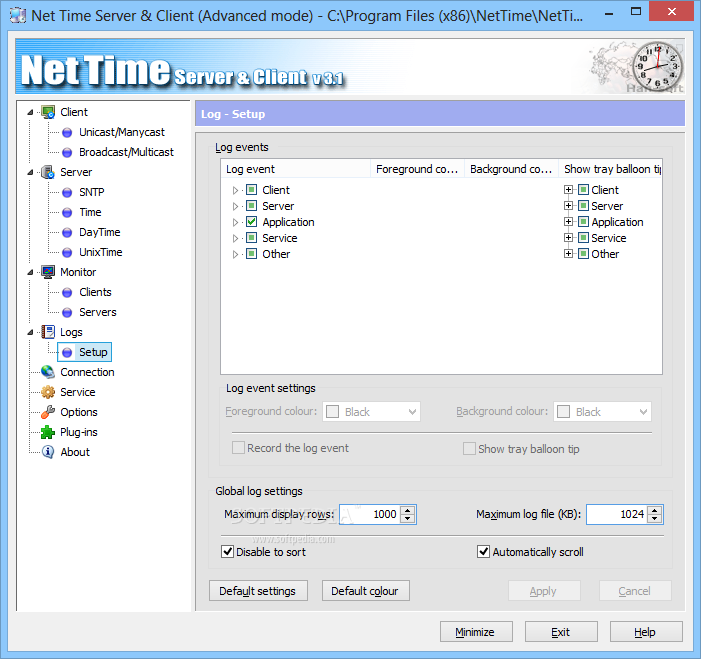Expand Service in balloon tip column
Screen dimensions: 701x659
pyautogui.click(x=568, y=238)
